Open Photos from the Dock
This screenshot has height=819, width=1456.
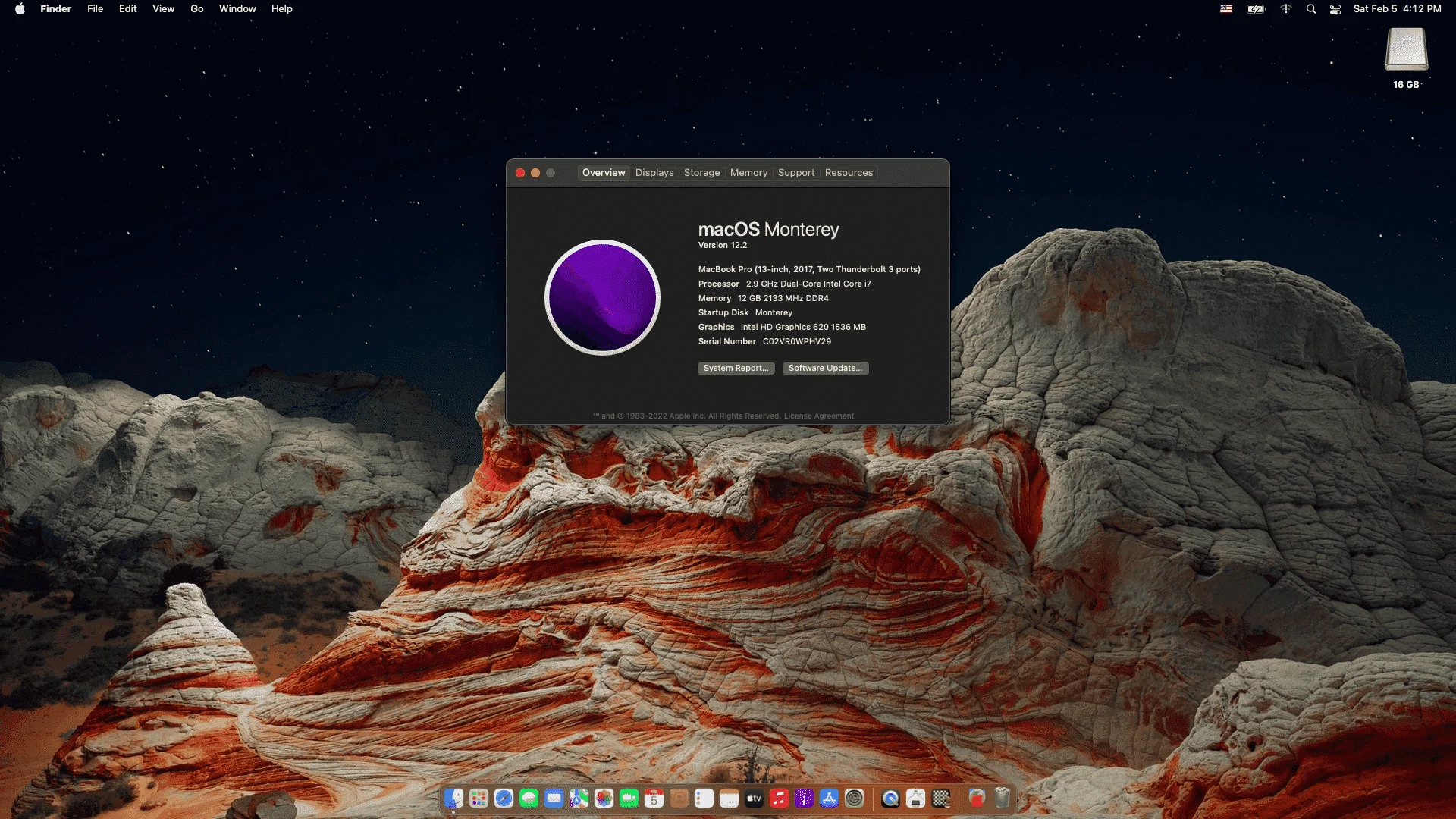pyautogui.click(x=604, y=798)
